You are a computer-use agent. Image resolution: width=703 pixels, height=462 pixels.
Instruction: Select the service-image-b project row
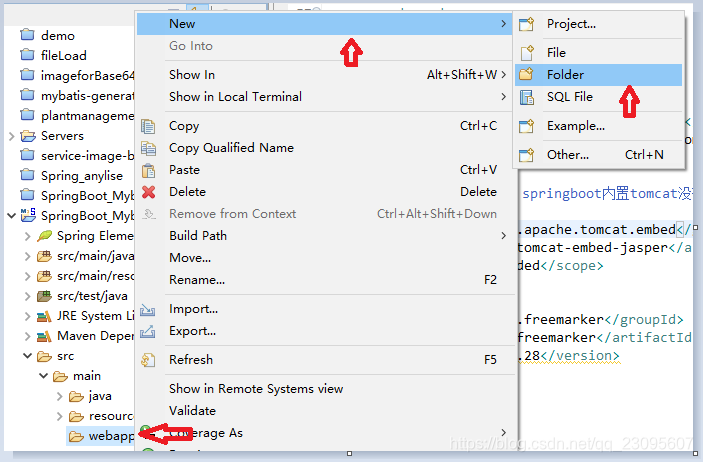point(77,156)
